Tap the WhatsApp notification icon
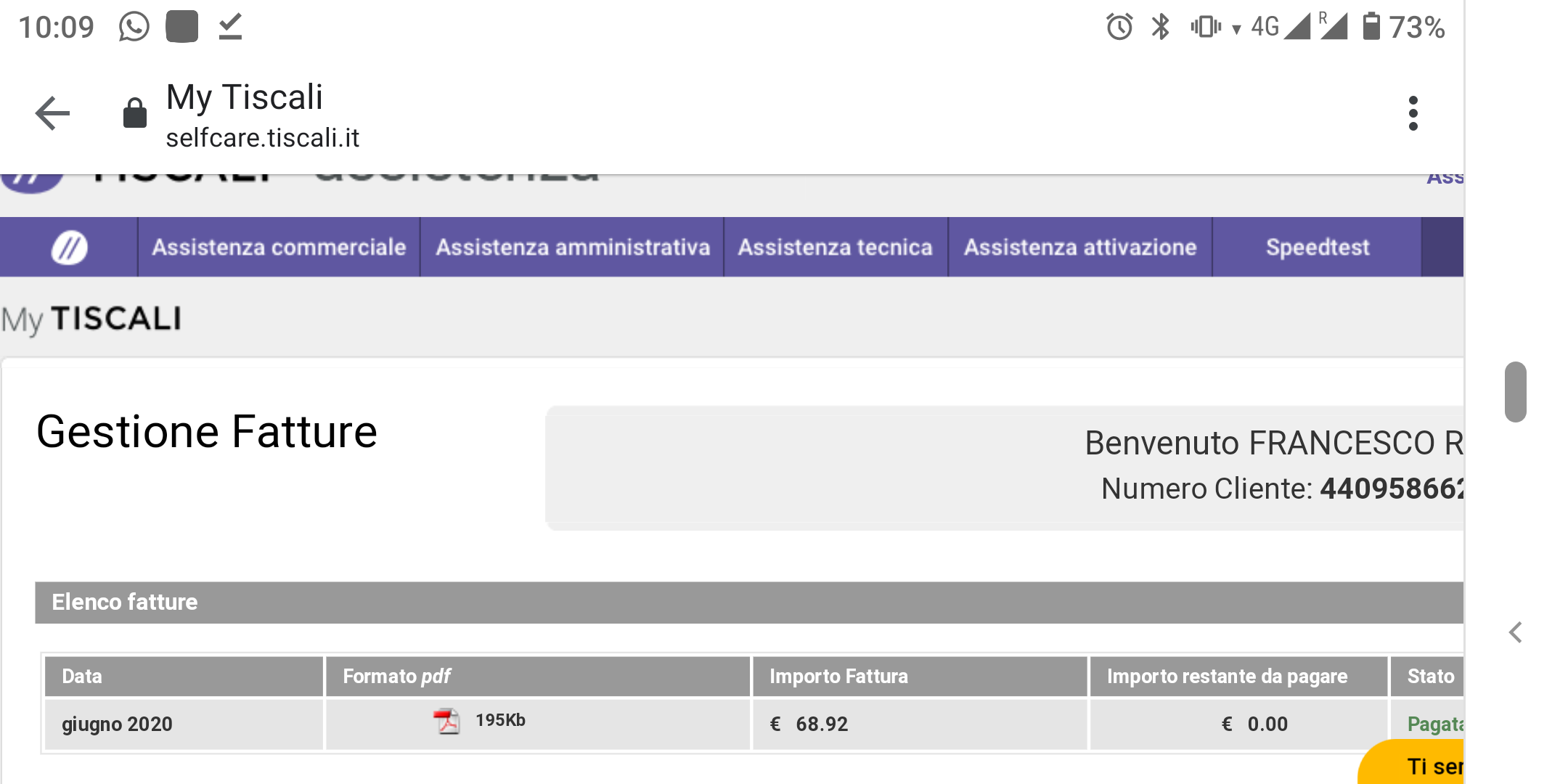This screenshot has height=784, width=1568. pos(134,28)
